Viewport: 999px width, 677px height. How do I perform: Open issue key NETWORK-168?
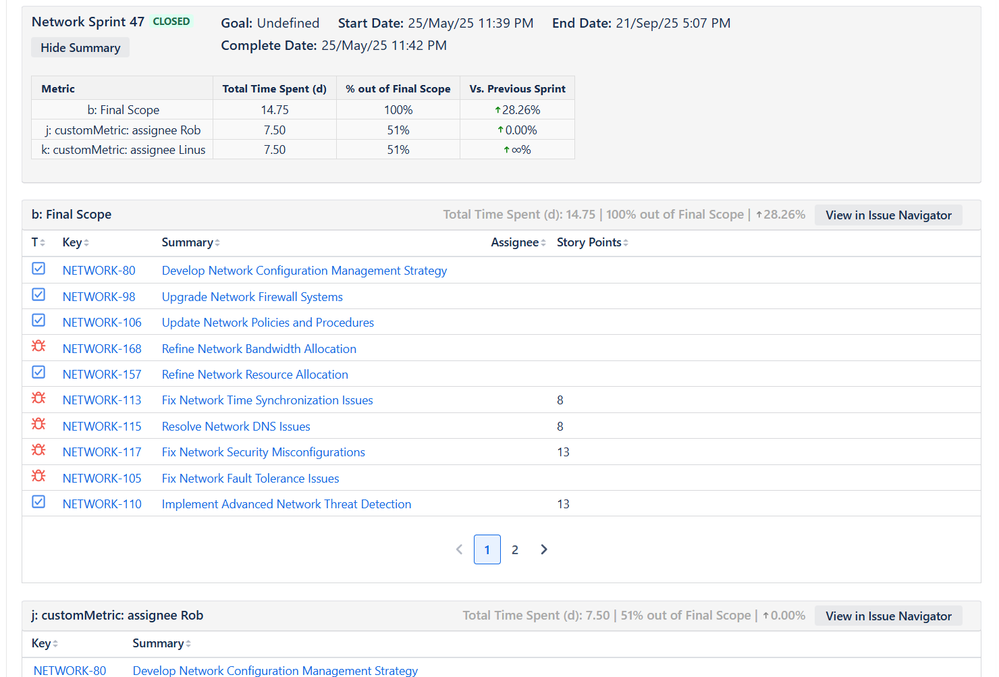[102, 348]
